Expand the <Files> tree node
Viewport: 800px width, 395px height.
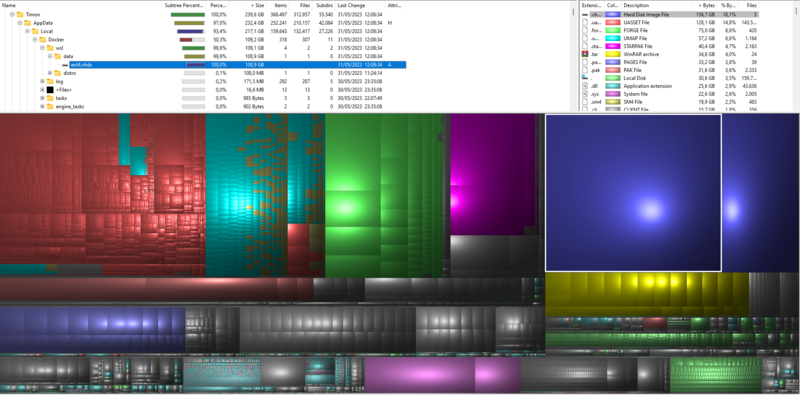[43, 90]
